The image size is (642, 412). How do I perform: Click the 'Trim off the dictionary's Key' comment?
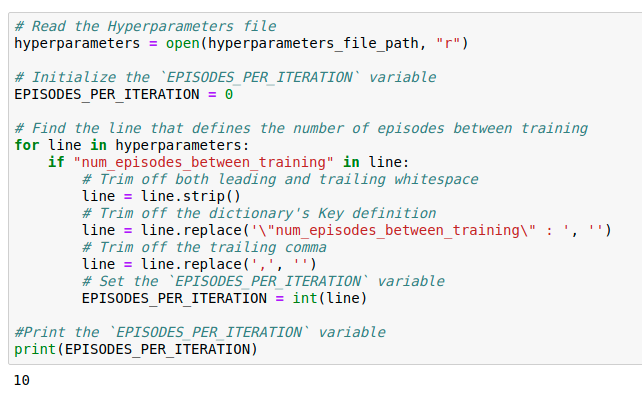click(259, 213)
